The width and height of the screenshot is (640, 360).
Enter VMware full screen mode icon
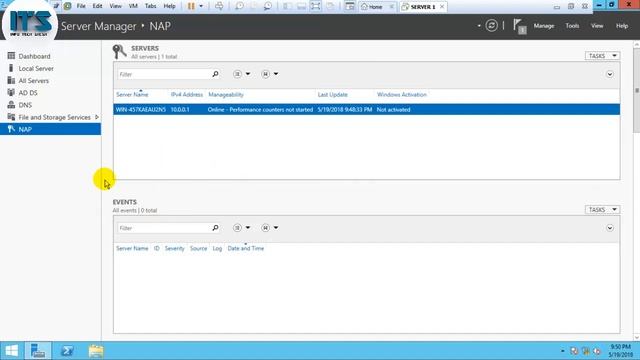point(316,6)
